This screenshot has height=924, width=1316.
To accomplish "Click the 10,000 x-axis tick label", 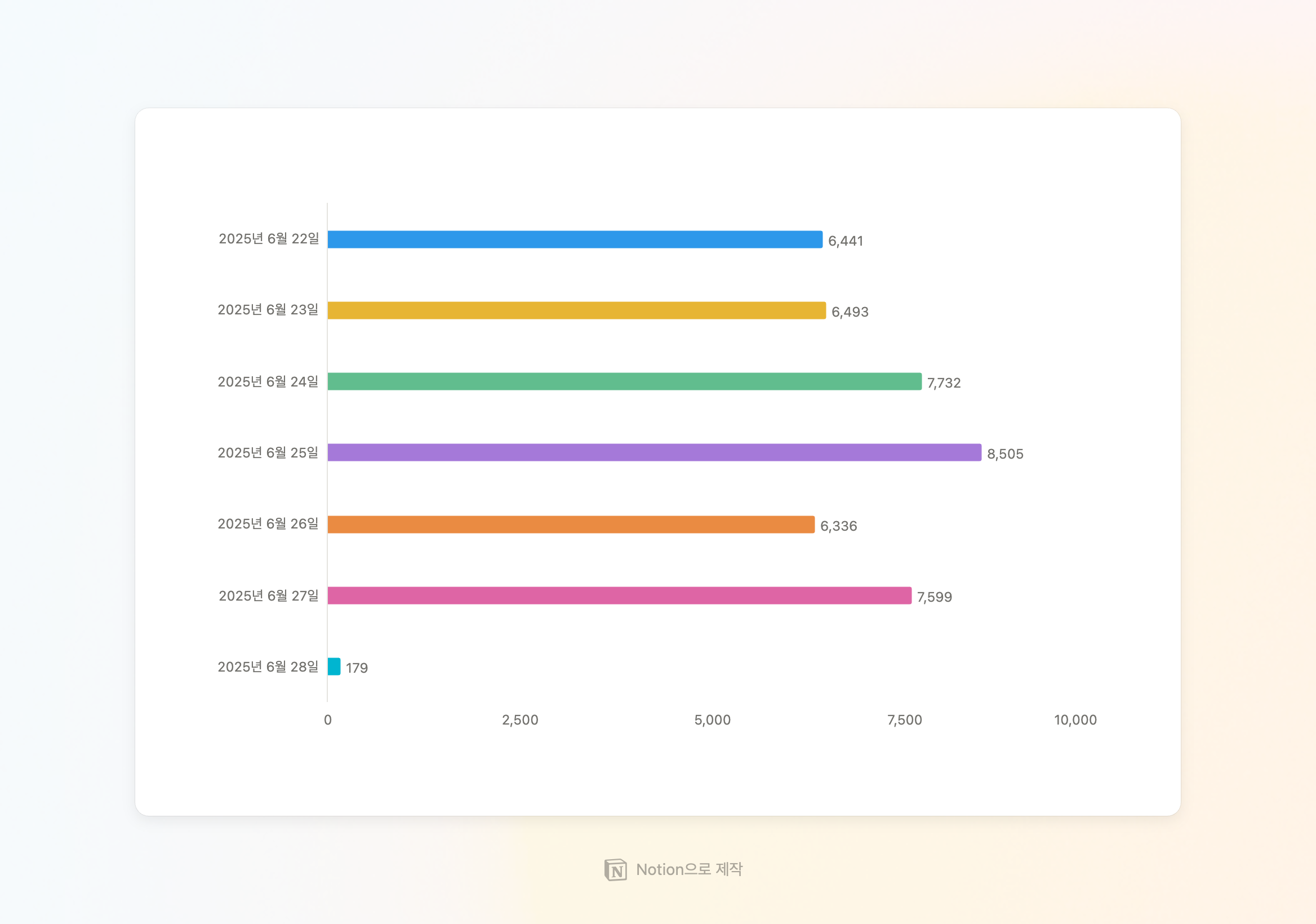I will click(1075, 720).
